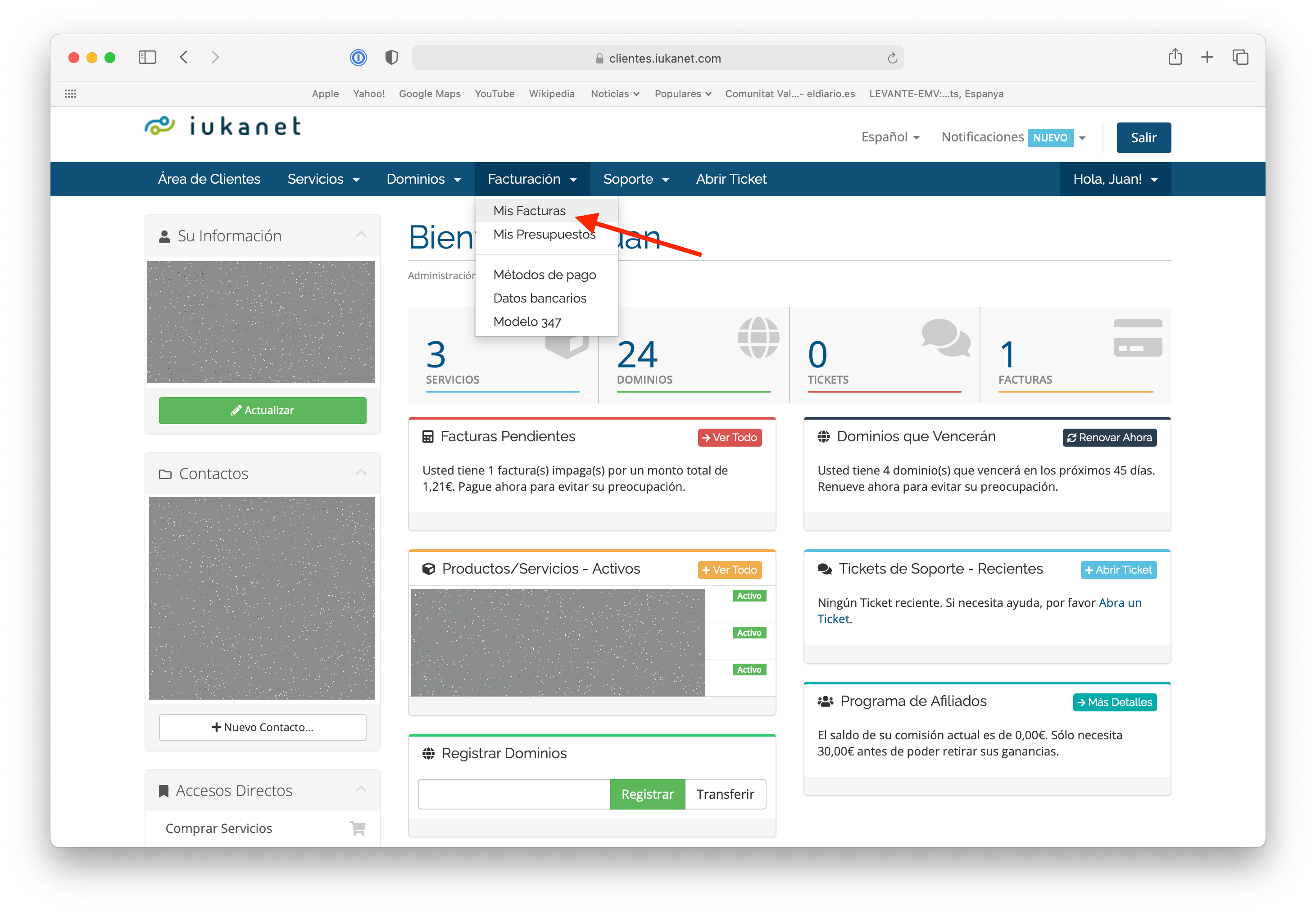Toggle the Safari sidebar icon
Viewport: 1316px width, 914px height.
click(x=147, y=57)
